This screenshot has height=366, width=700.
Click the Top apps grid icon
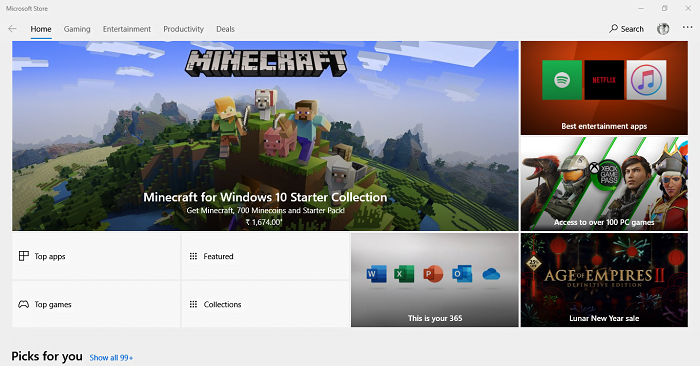pyautogui.click(x=24, y=256)
